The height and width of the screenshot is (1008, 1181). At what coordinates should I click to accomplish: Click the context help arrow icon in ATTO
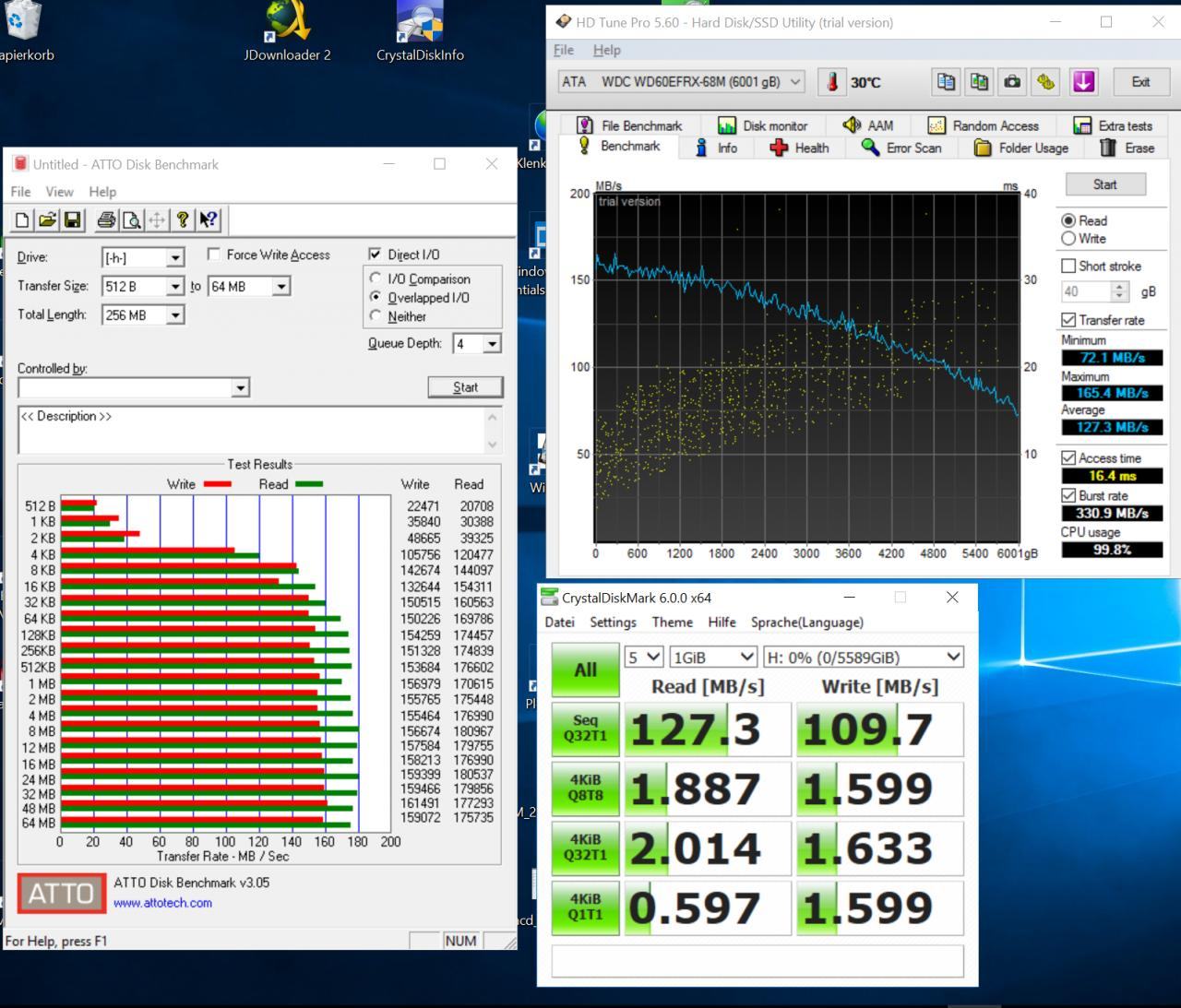pos(209,219)
